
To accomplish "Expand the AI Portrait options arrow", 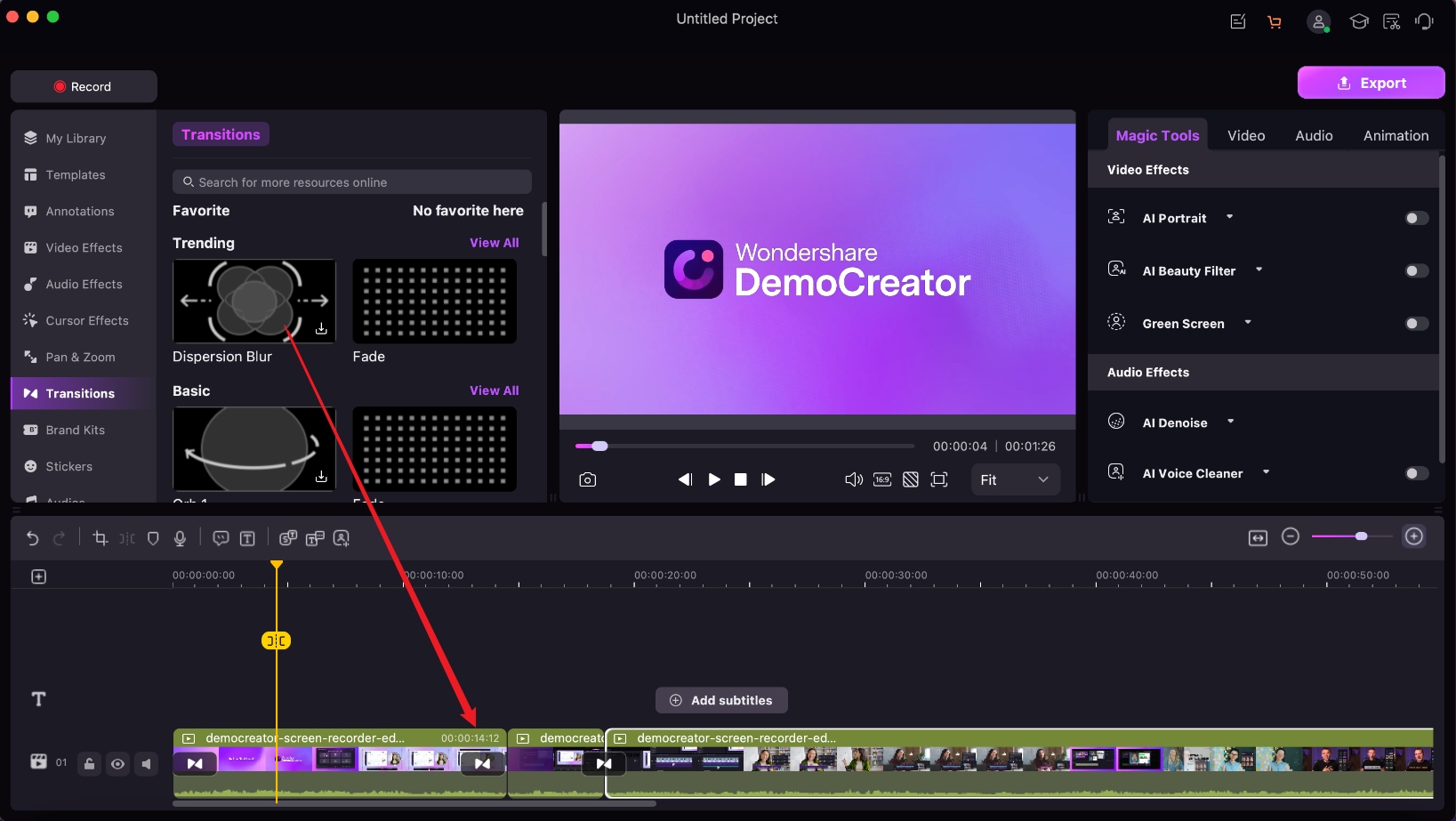I will [1230, 217].
